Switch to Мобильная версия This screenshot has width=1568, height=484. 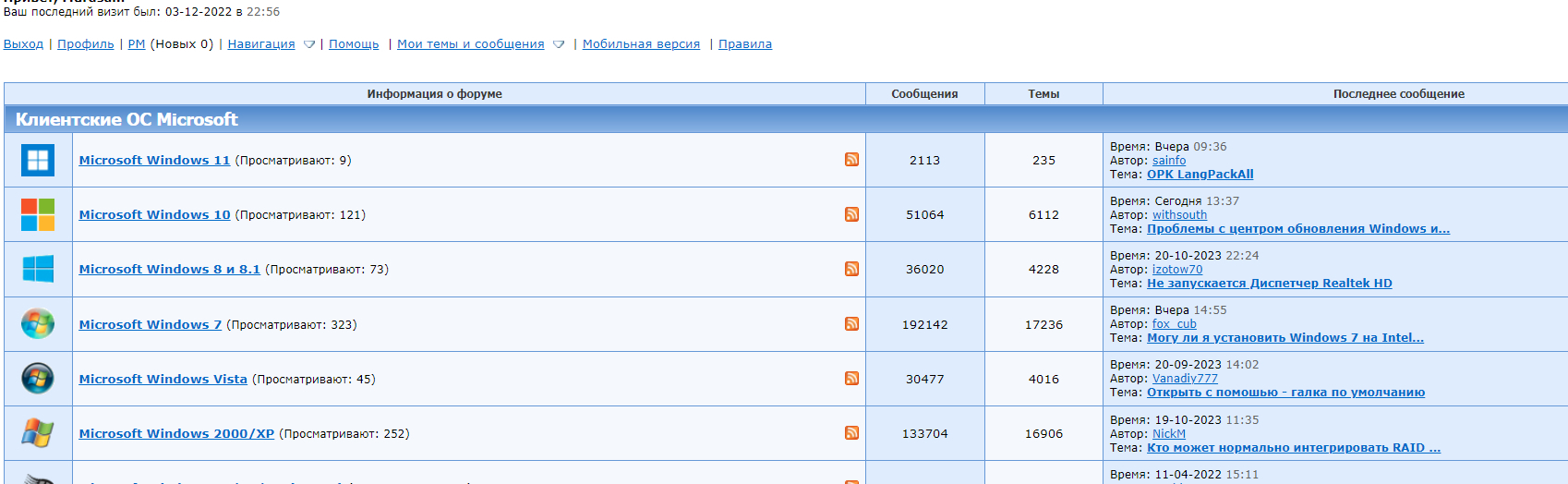pyautogui.click(x=641, y=43)
